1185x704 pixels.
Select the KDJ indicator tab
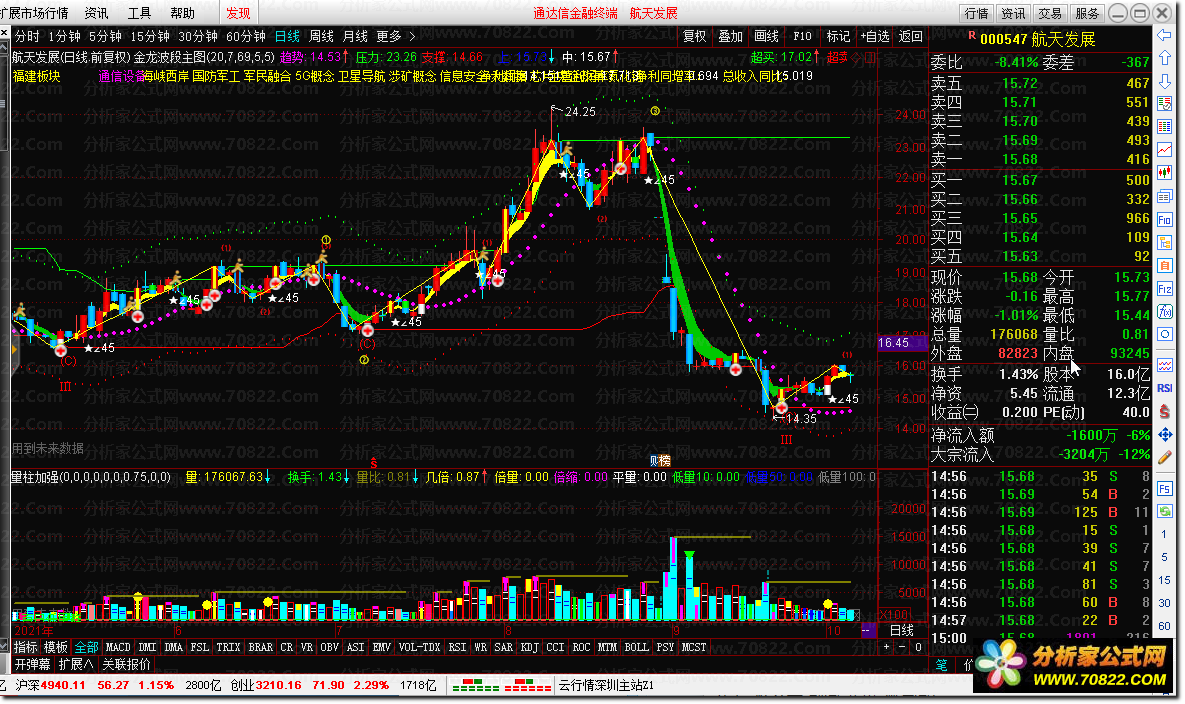[x=529, y=647]
